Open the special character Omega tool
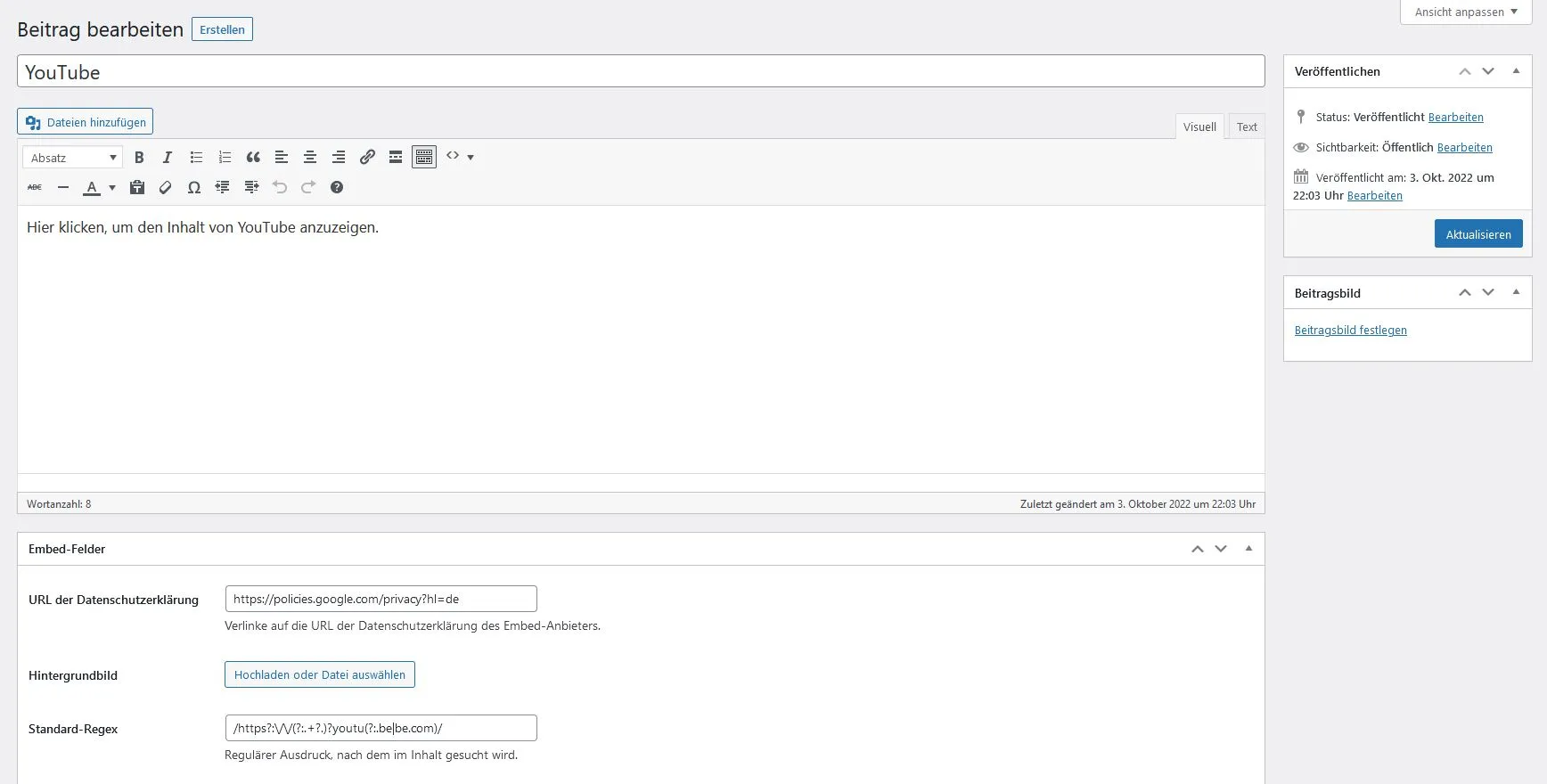This screenshot has height=784, width=1547. [194, 187]
